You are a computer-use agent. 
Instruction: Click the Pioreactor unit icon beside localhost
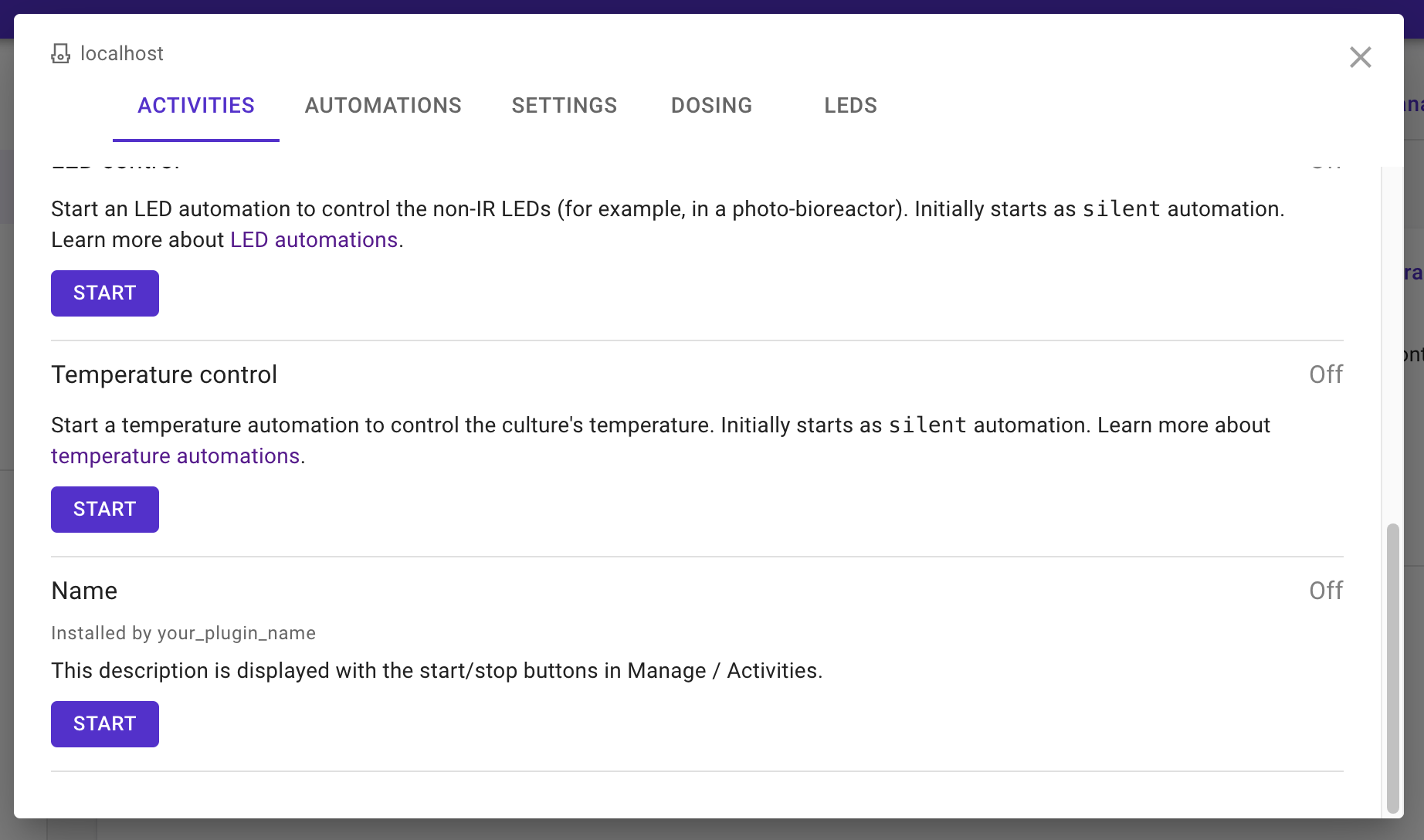60,53
